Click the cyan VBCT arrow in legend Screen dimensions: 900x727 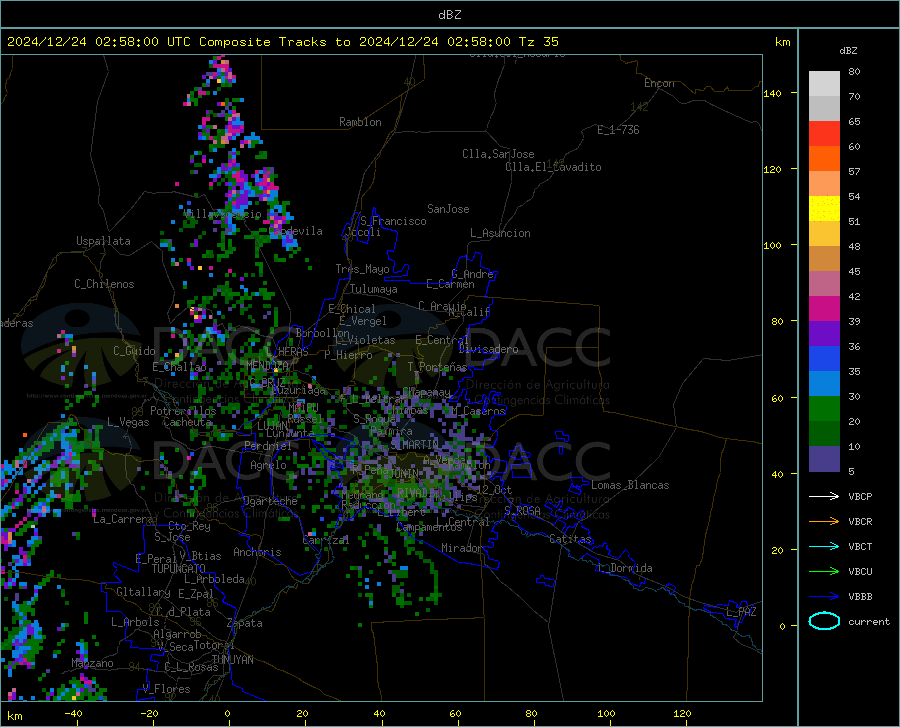click(x=824, y=546)
